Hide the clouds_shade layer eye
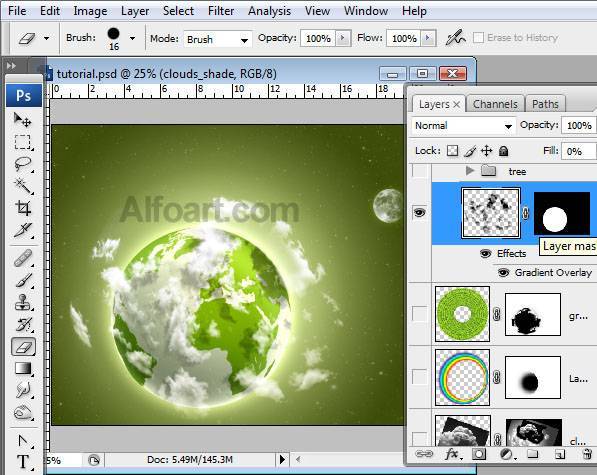The width and height of the screenshot is (597, 475). coord(420,212)
